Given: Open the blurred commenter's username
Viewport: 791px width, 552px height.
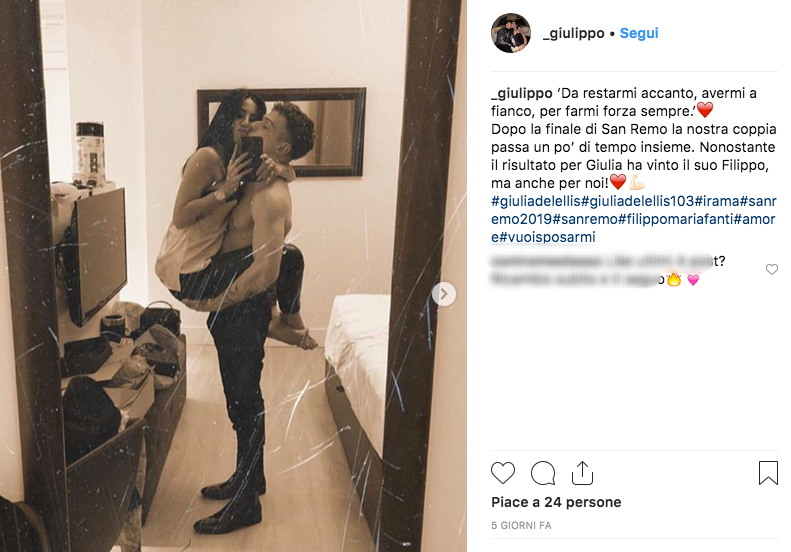Looking at the screenshot, I should pos(546,261).
